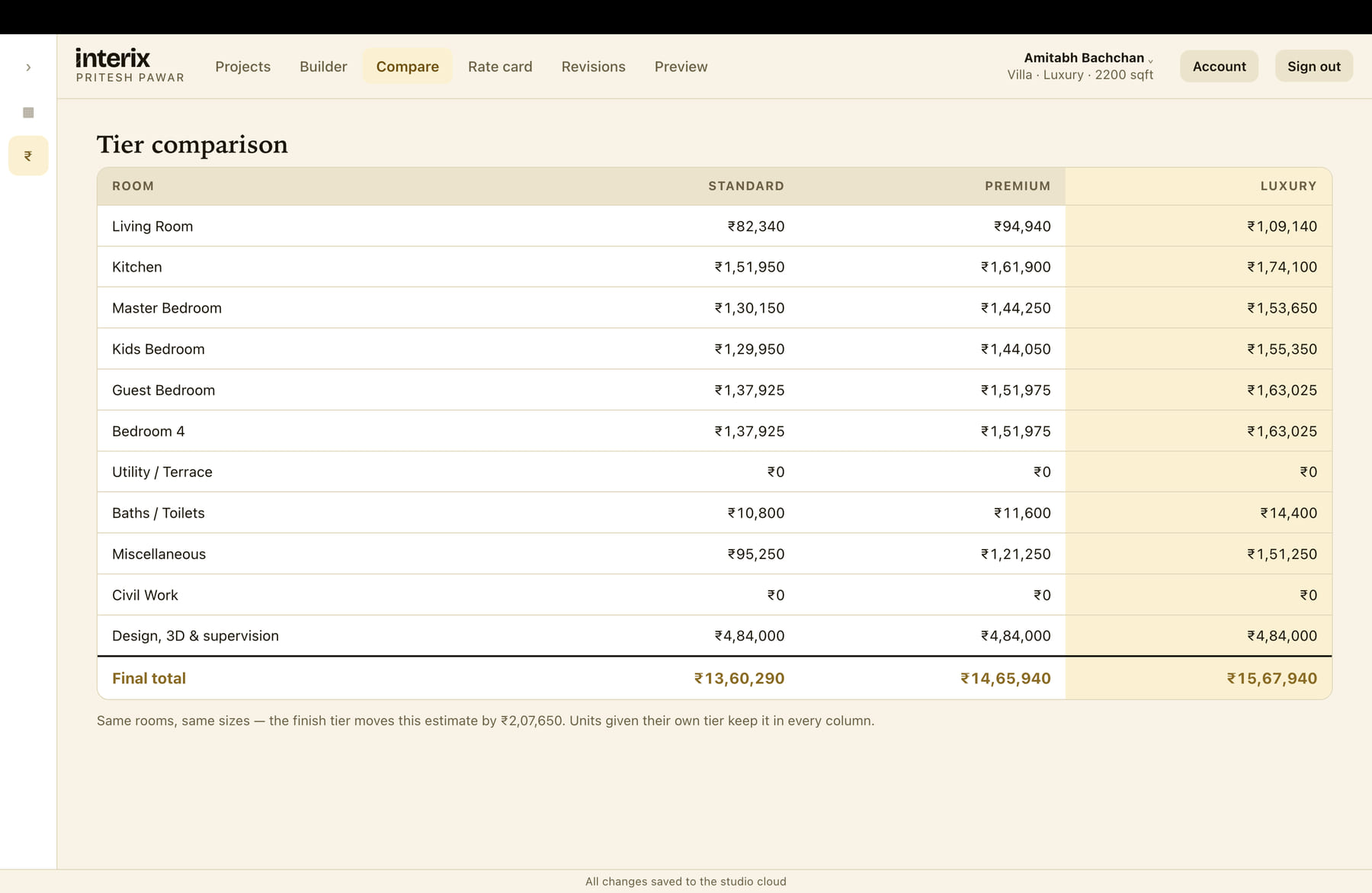Select the Master Bedroom row label
1372x893 pixels.
(x=167, y=308)
